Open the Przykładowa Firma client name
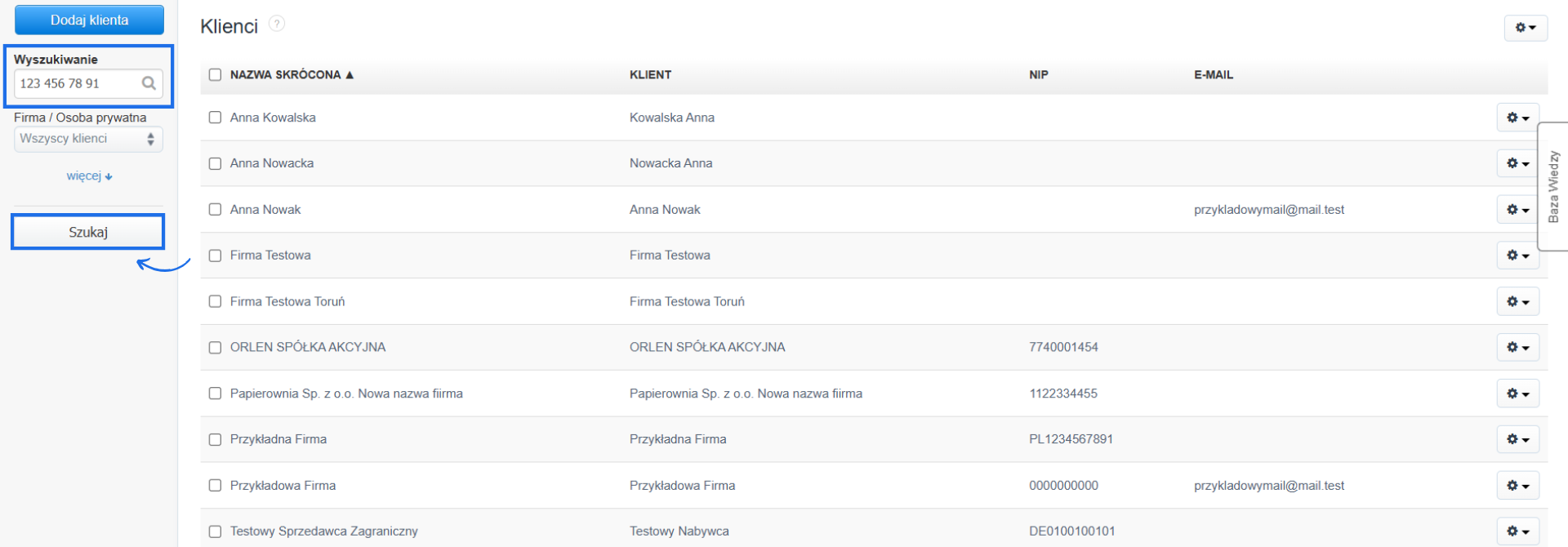 pos(283,486)
